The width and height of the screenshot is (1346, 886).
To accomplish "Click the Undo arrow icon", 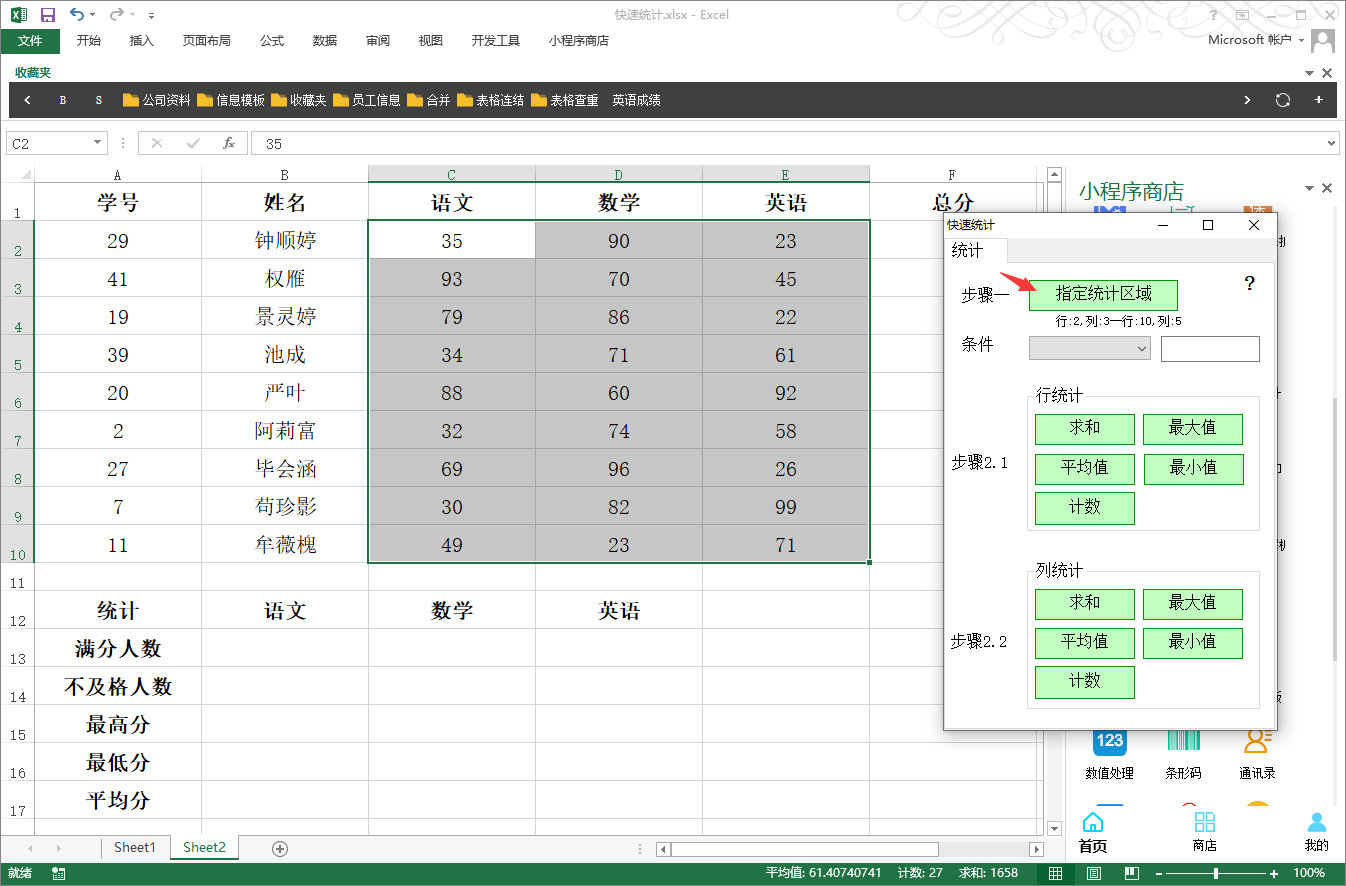I will coord(77,14).
